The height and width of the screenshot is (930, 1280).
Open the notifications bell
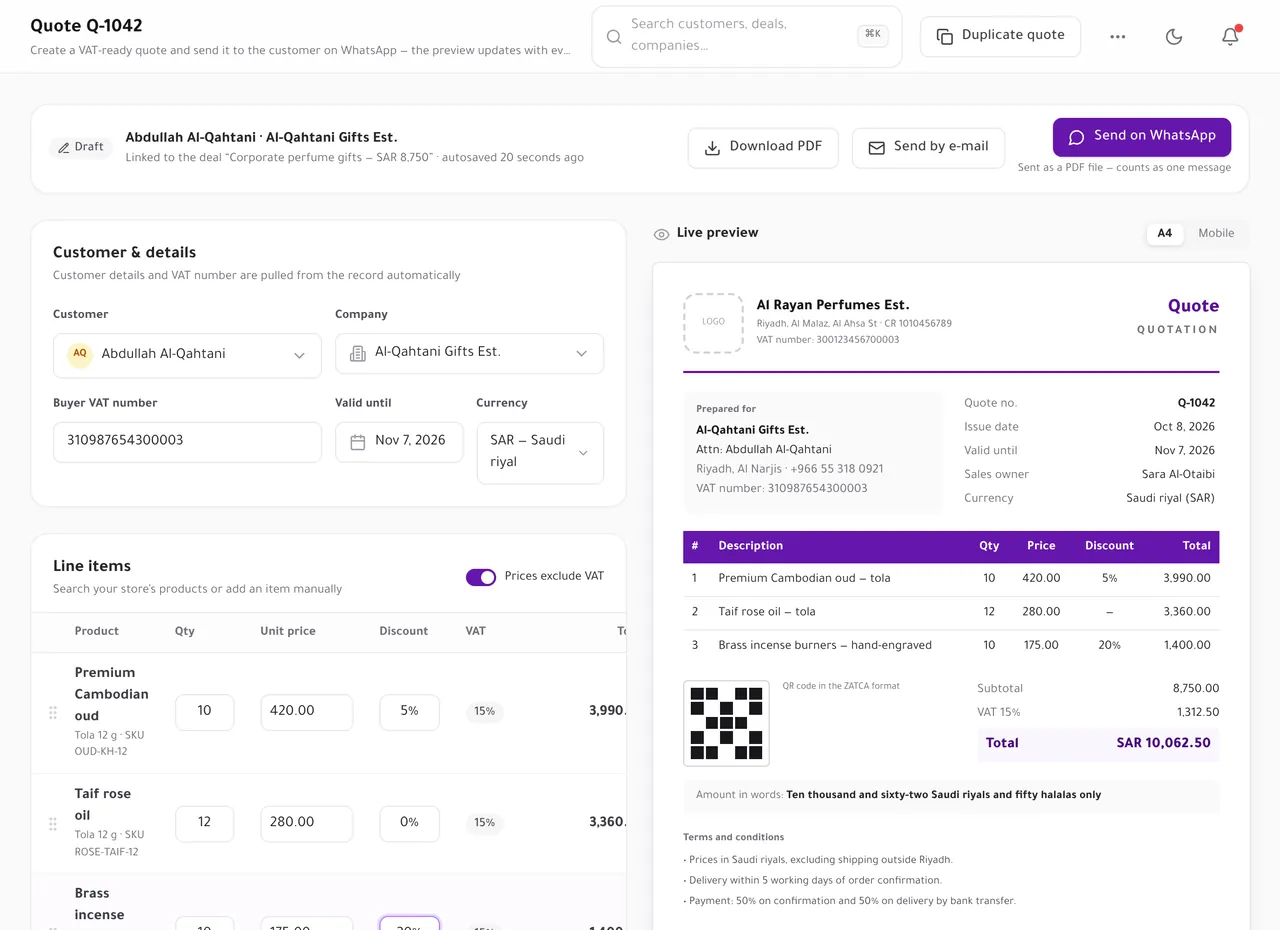tap(1230, 36)
